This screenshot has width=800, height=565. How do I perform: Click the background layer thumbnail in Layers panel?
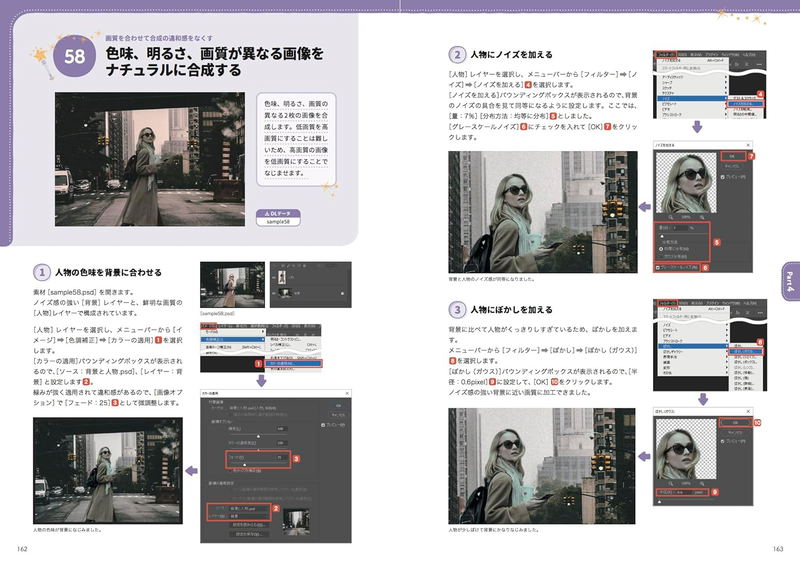point(284,293)
